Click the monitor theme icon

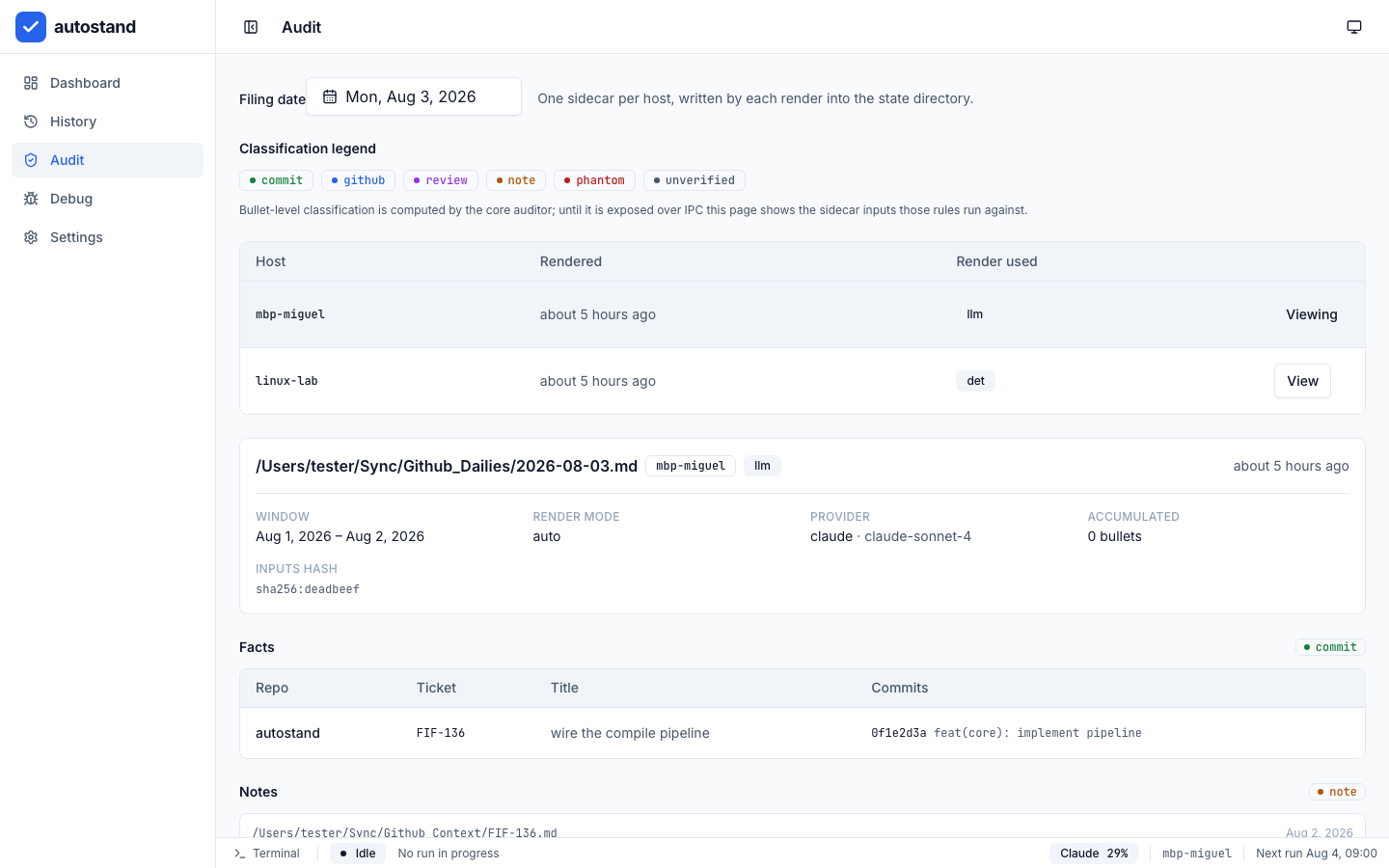[x=1354, y=27]
